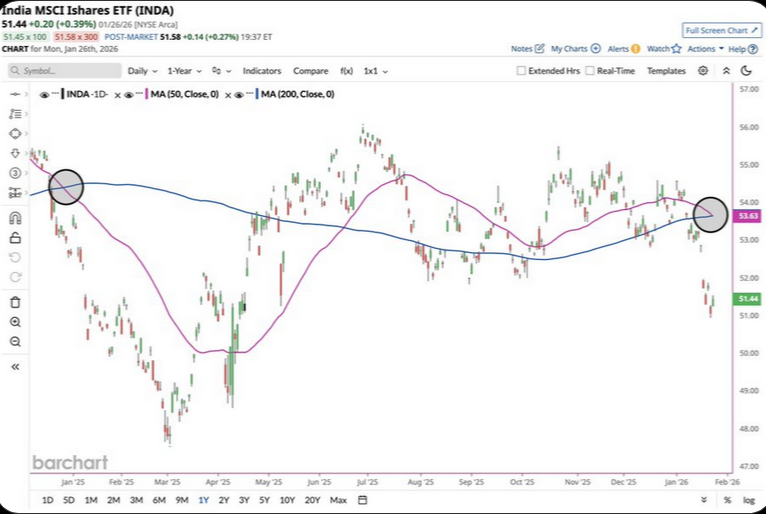766x514 pixels.
Task: Open the calendar date range picker
Action: click(x=362, y=500)
